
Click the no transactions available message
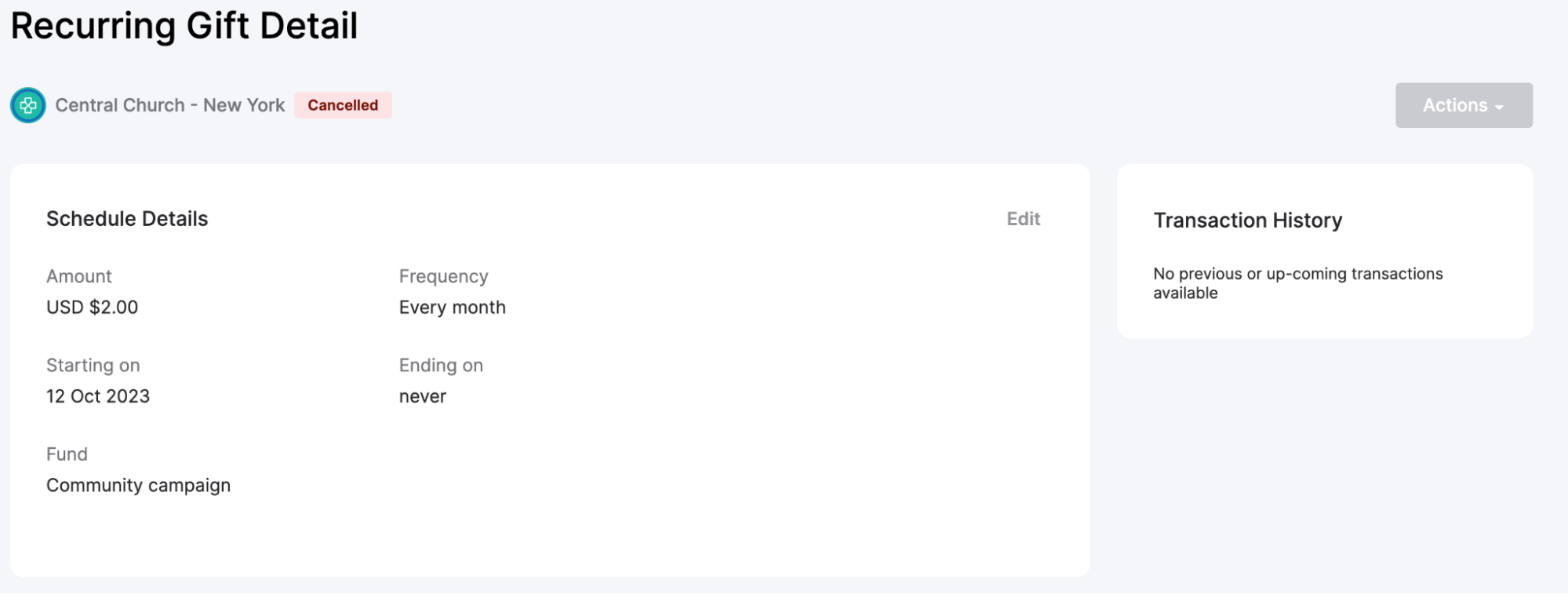(1297, 283)
